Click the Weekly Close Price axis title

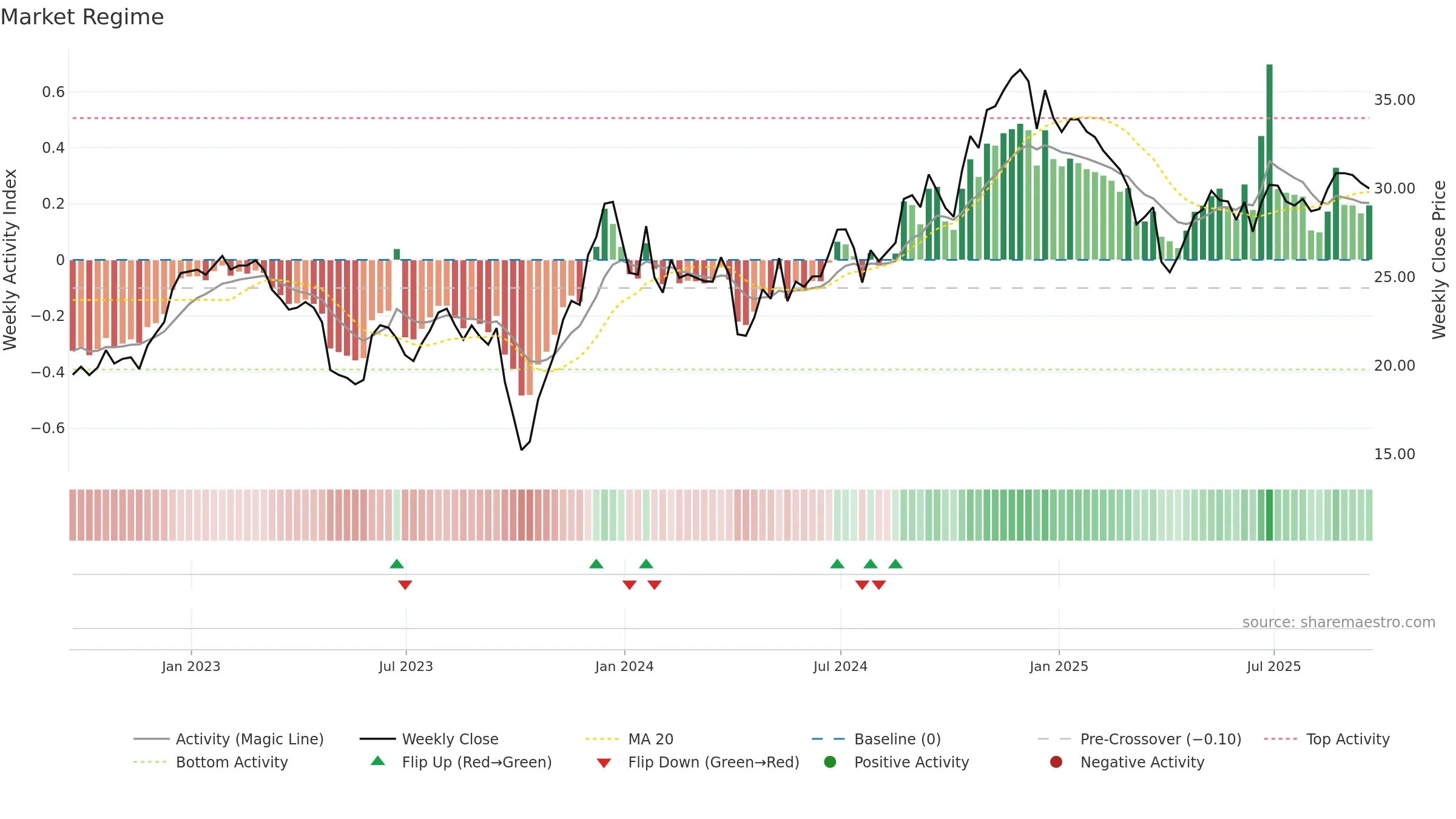point(1439,260)
